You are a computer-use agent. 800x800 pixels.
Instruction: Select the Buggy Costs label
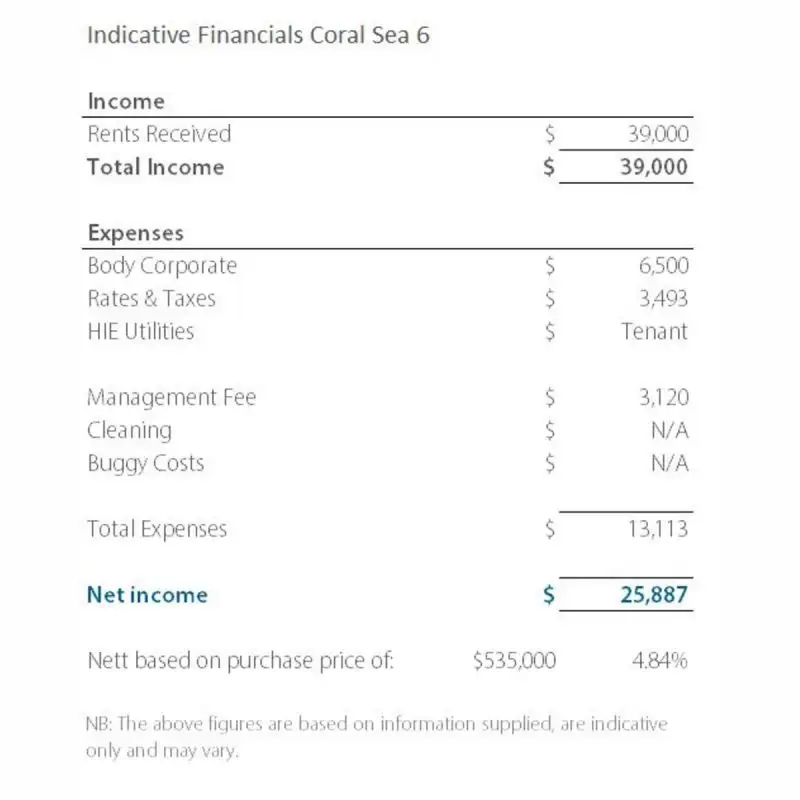tap(145, 463)
